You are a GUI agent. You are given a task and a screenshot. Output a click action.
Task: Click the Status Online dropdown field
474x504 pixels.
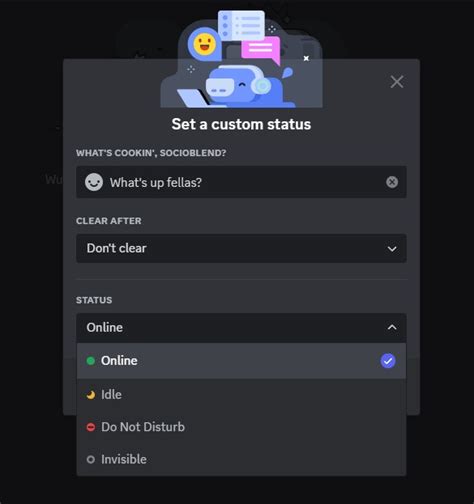coord(241,328)
